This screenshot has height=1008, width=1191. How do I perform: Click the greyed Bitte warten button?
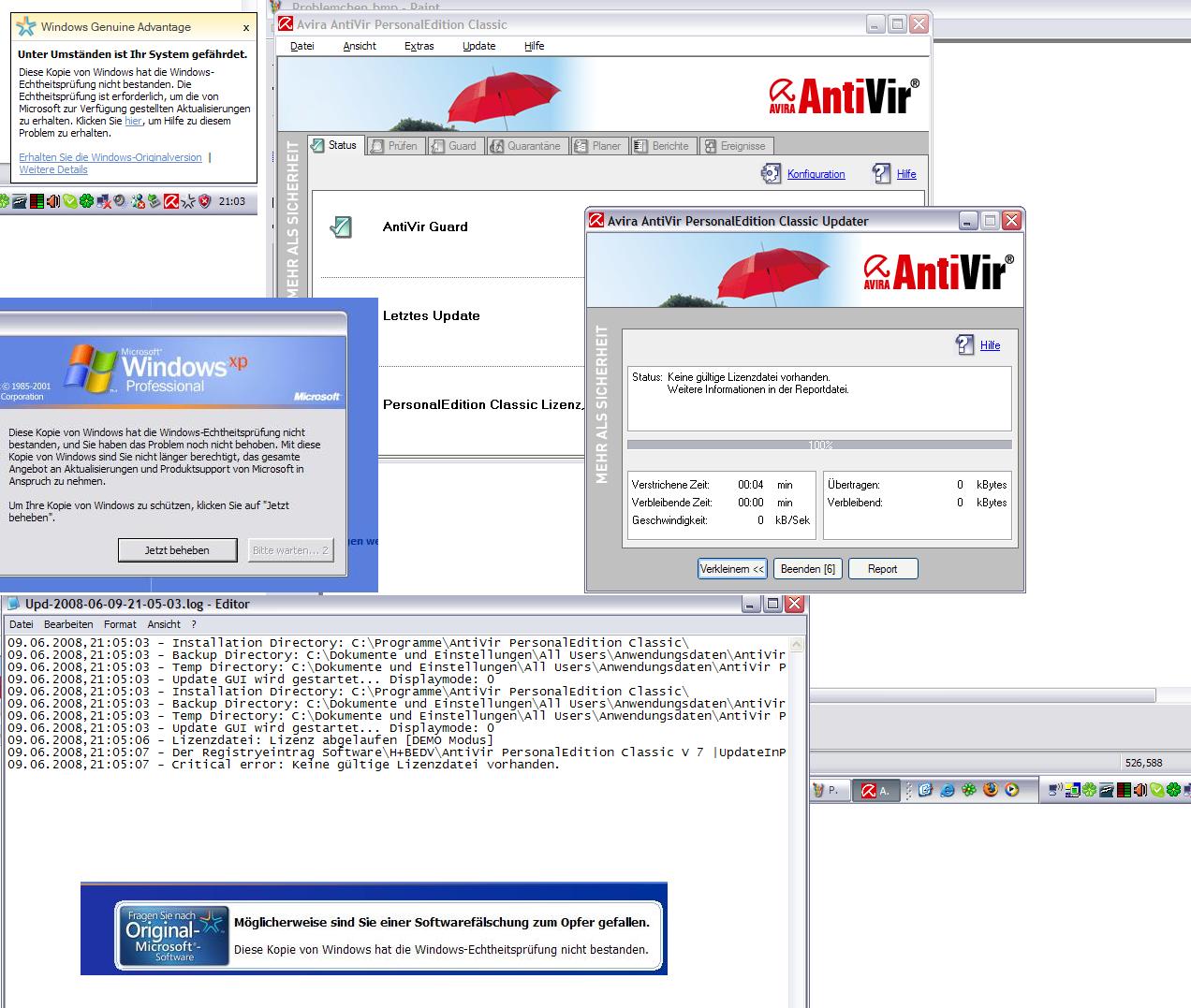pyautogui.click(x=290, y=550)
